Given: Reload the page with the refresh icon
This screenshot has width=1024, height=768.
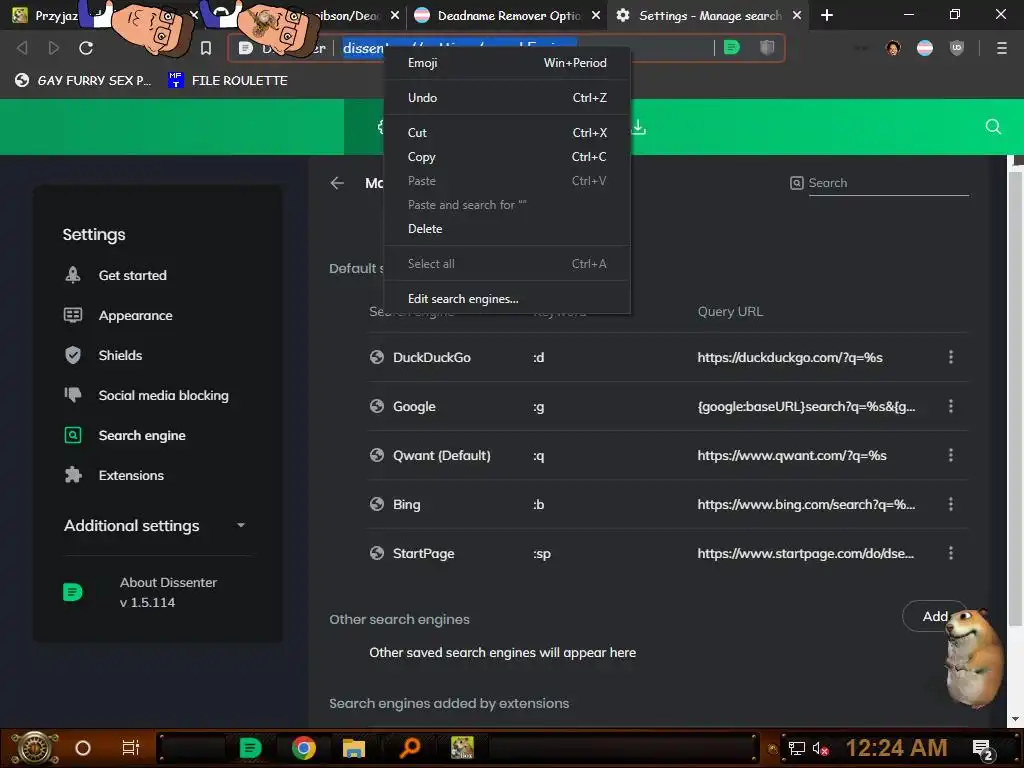Looking at the screenshot, I should 86,48.
